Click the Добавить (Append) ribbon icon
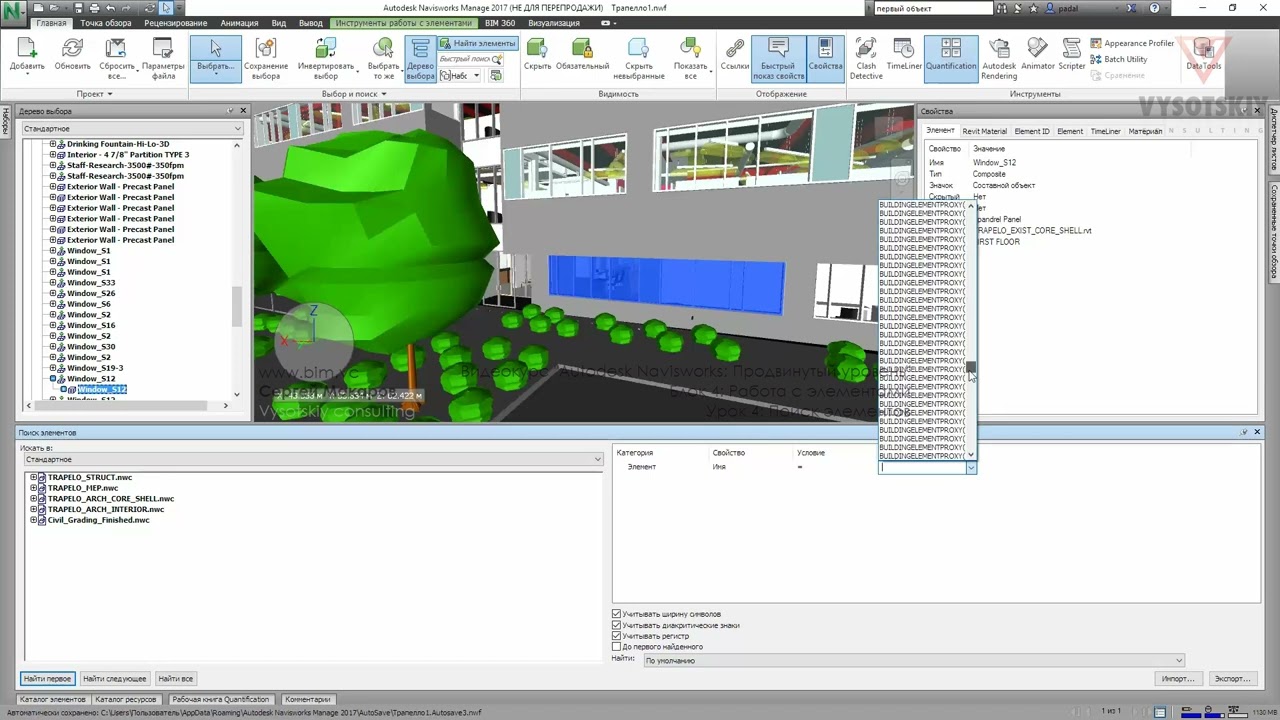 tap(27, 56)
